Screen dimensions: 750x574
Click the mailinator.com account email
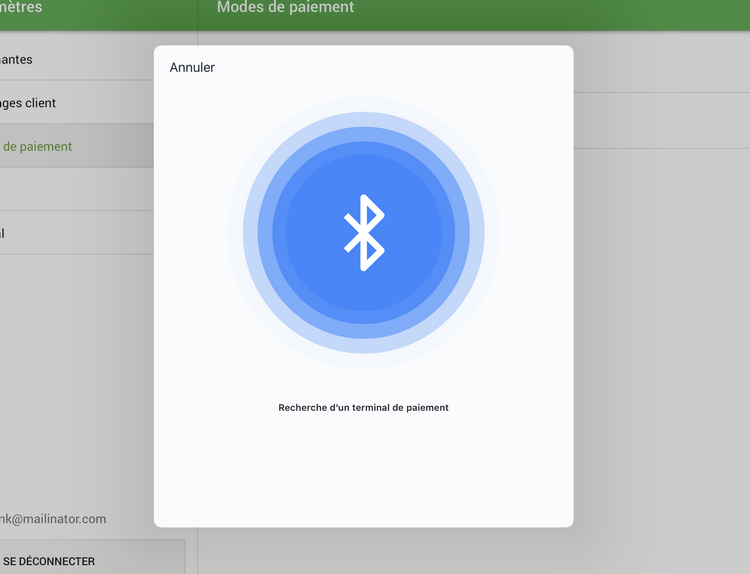54,519
